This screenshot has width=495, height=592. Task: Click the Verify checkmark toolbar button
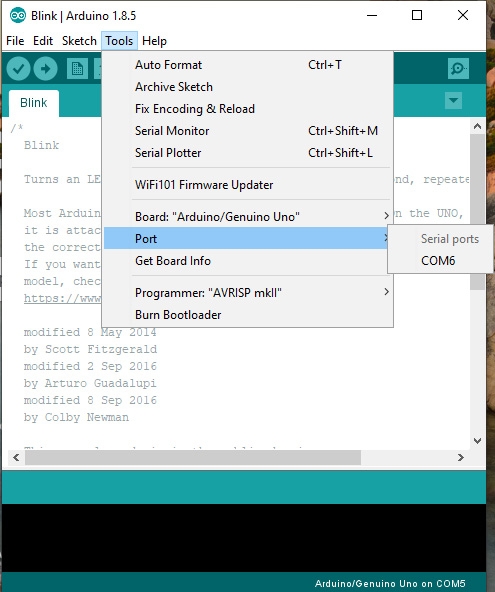pos(19,69)
